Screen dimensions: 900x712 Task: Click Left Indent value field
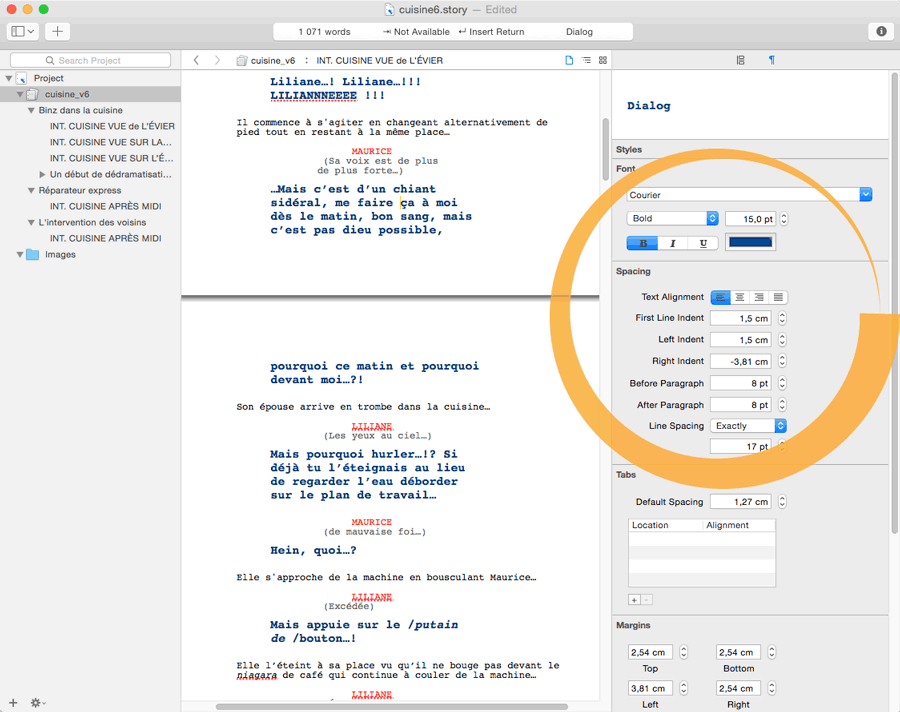[x=740, y=340]
